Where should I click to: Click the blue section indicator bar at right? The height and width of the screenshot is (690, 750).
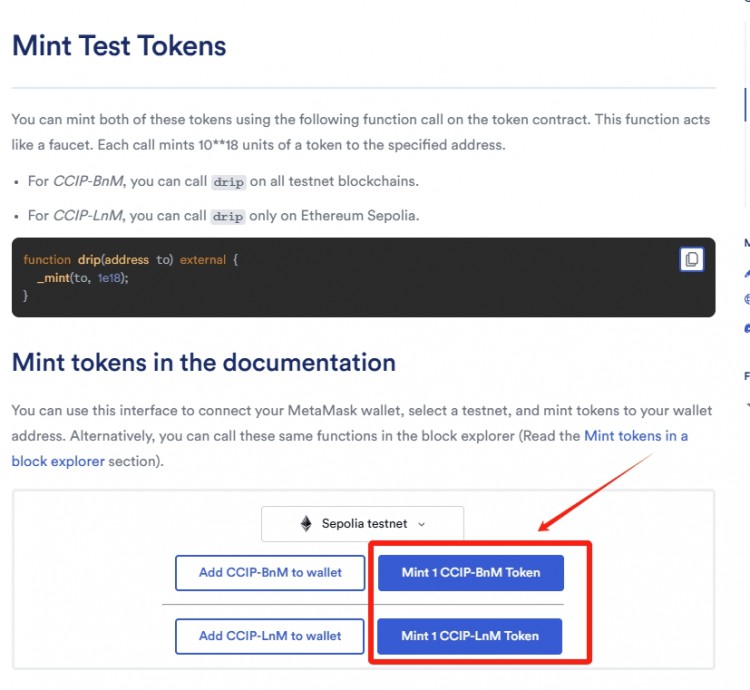coord(745,104)
